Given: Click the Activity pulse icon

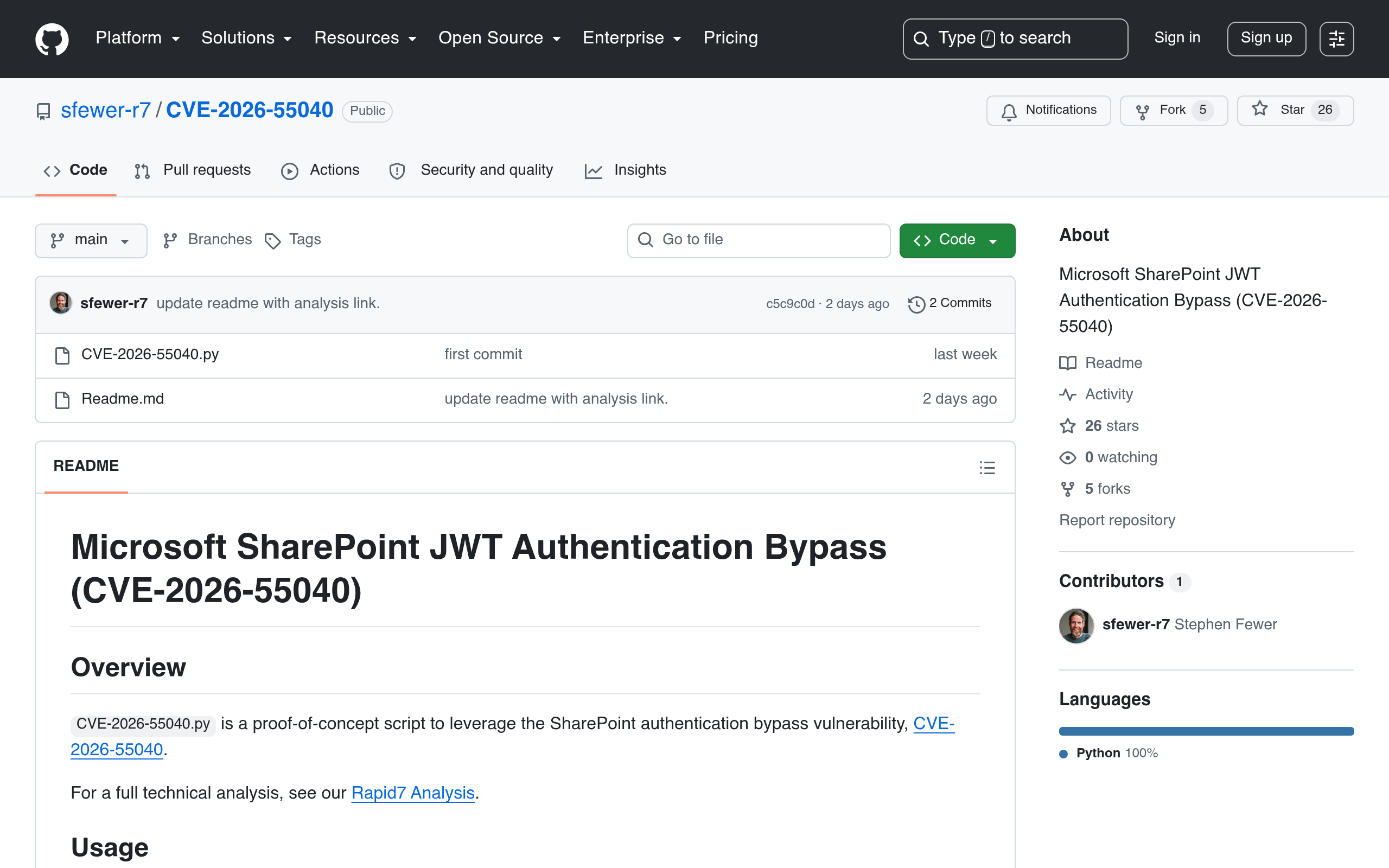Looking at the screenshot, I should point(1068,394).
